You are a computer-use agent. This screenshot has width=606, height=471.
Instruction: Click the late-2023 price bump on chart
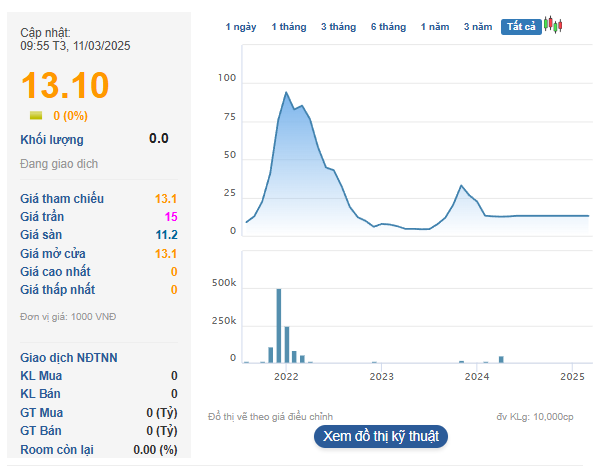[461, 186]
